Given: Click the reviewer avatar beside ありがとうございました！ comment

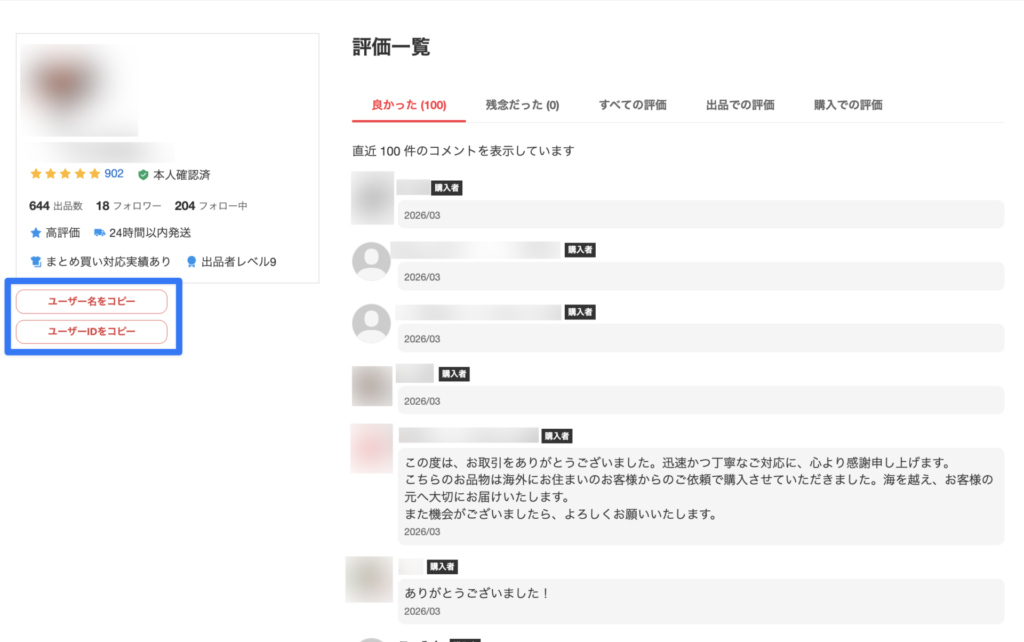Looking at the screenshot, I should (x=368, y=579).
